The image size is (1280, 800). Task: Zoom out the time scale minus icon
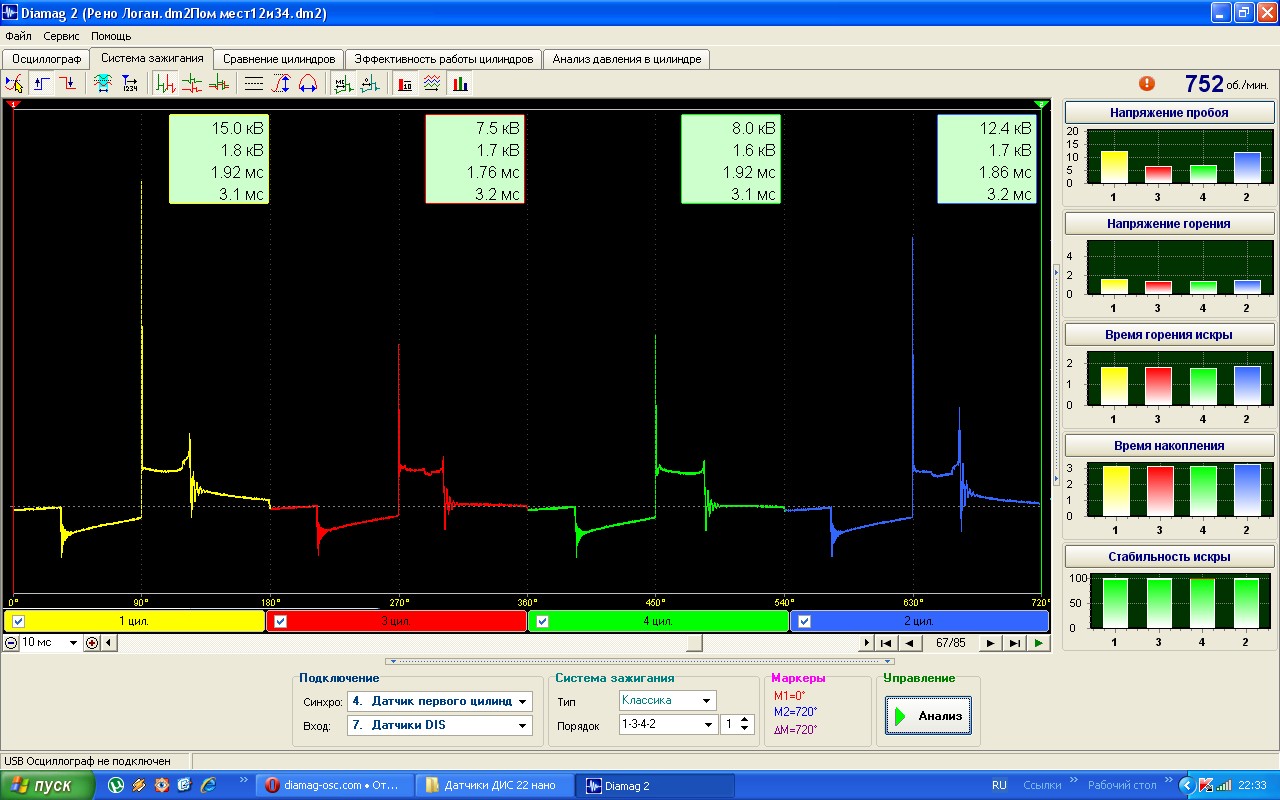(11, 643)
